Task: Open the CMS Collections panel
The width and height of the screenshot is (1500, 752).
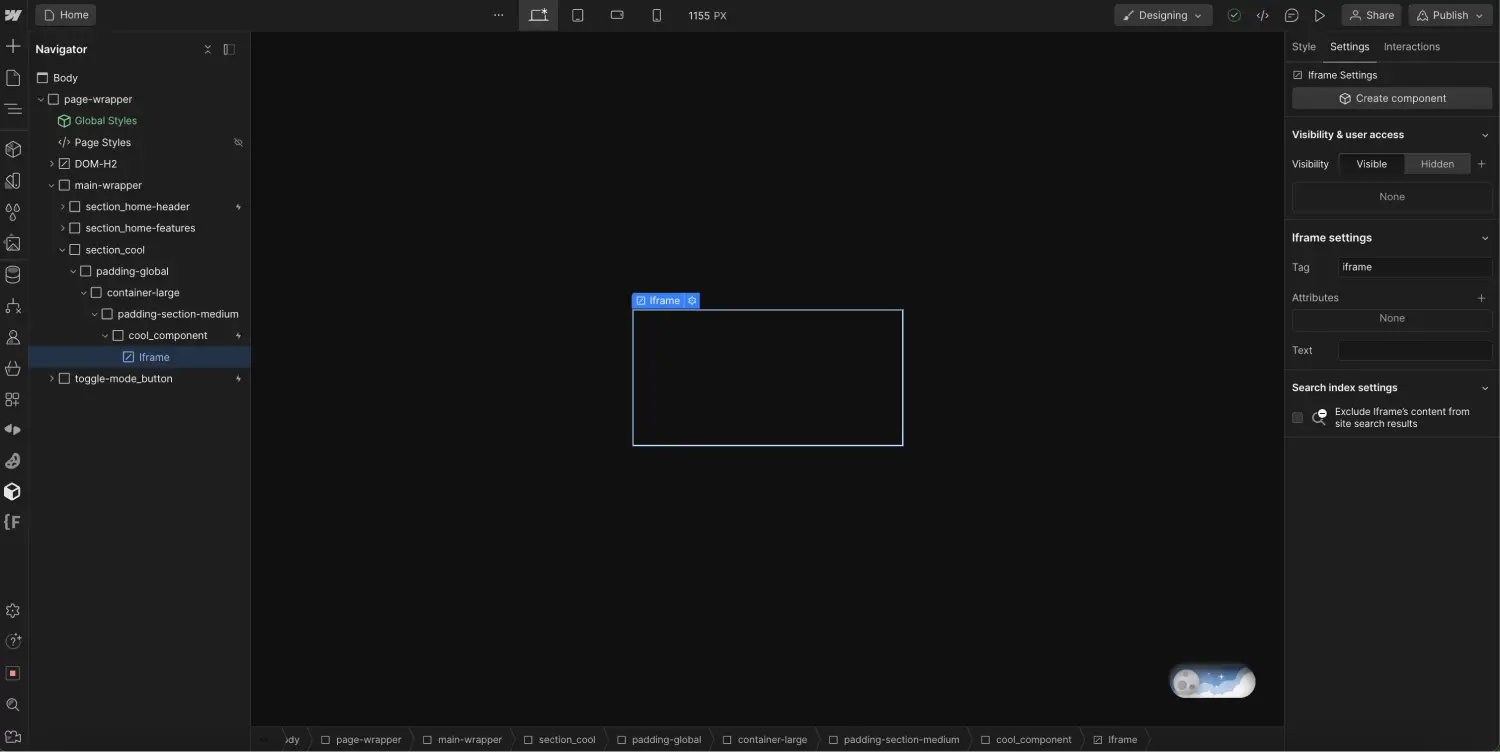Action: point(14,274)
